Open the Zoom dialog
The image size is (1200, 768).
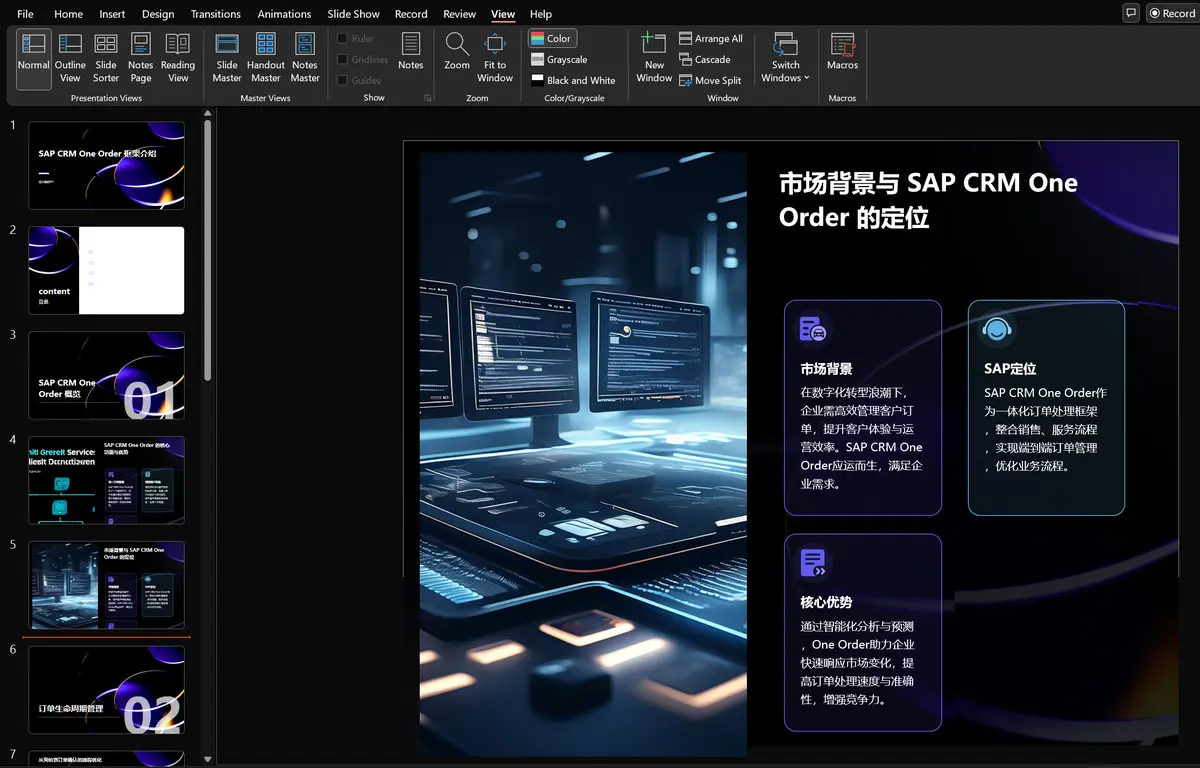click(x=457, y=52)
